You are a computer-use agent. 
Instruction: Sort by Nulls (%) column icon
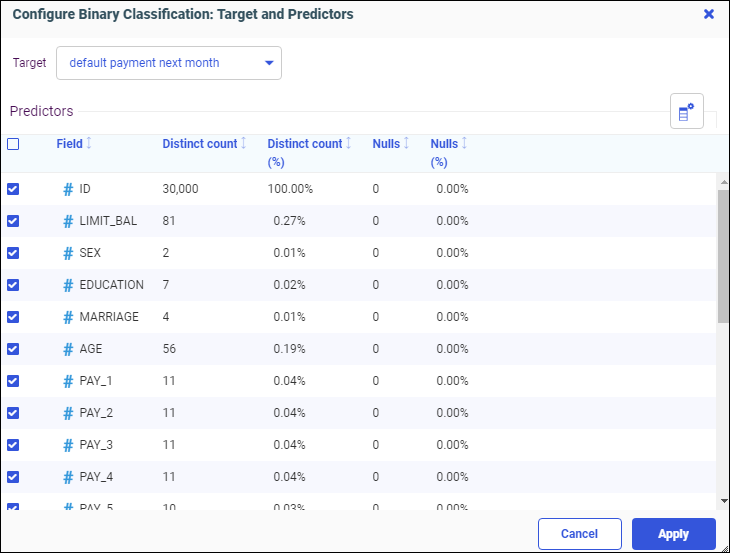coord(464,144)
